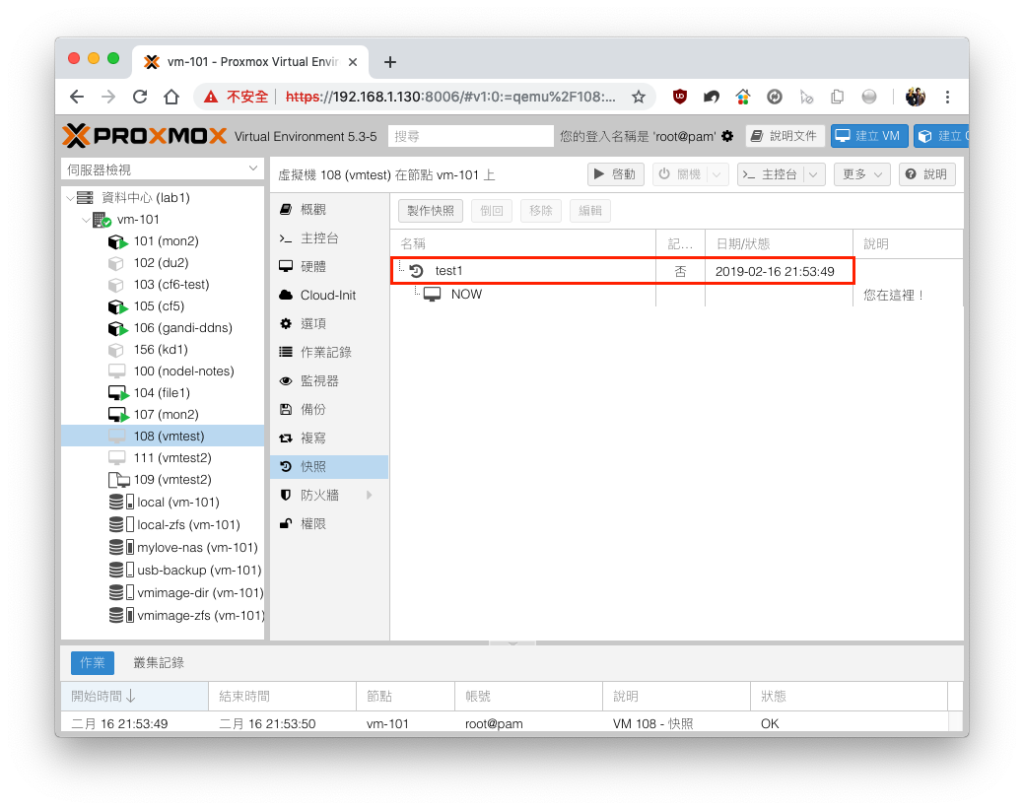Expand the 防火牆 submenu arrow
1024x810 pixels.
coord(370,495)
